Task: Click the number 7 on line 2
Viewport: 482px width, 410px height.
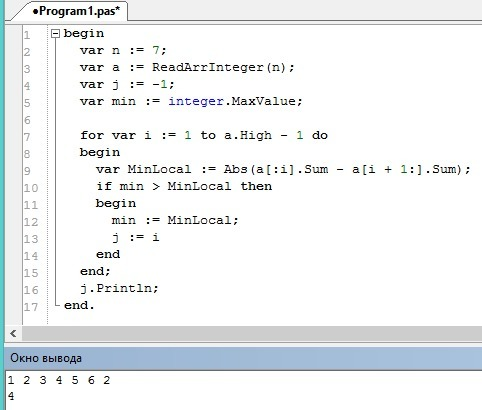Action: [x=156, y=50]
